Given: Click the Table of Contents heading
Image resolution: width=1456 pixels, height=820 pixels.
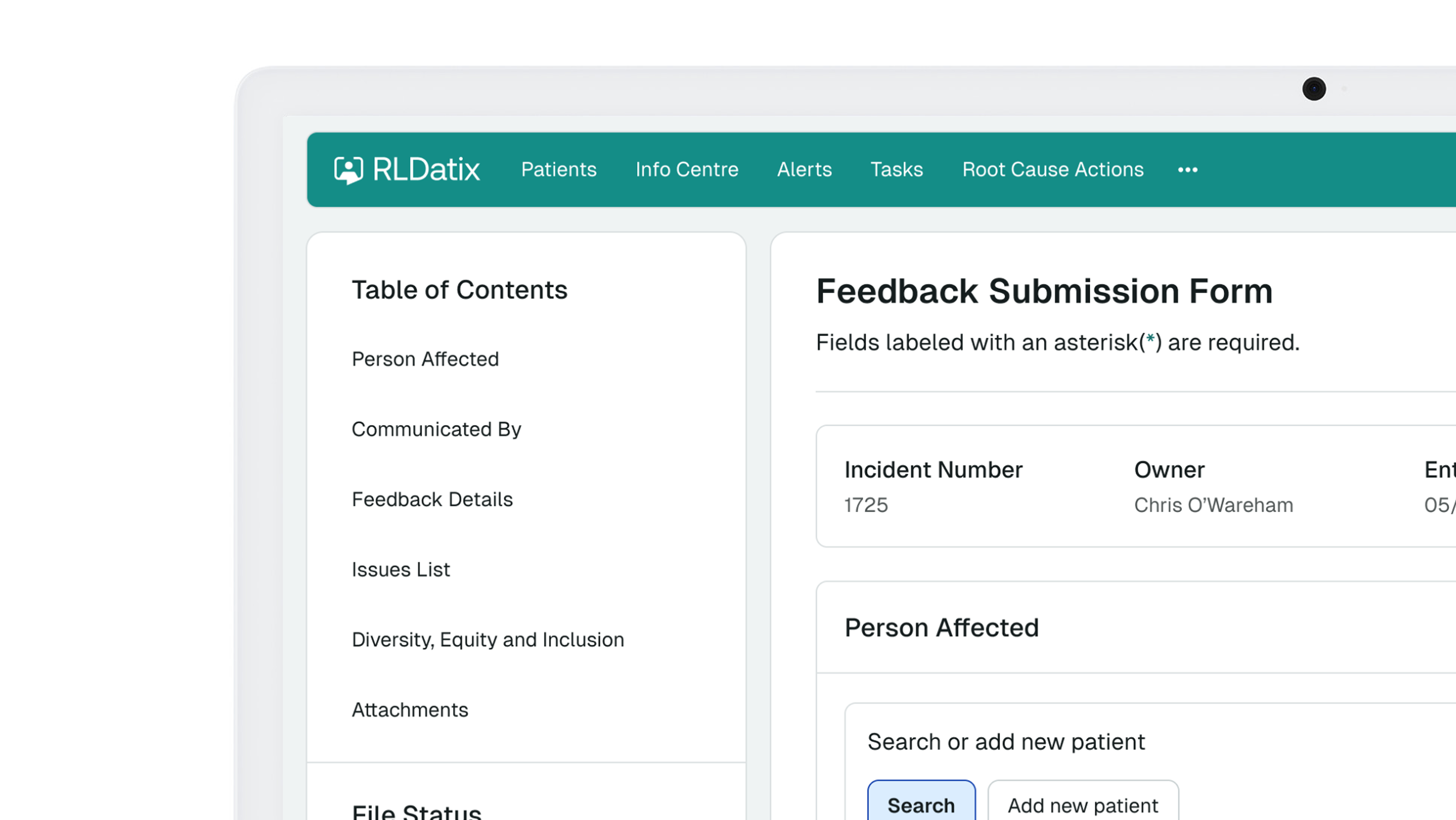Looking at the screenshot, I should point(460,290).
